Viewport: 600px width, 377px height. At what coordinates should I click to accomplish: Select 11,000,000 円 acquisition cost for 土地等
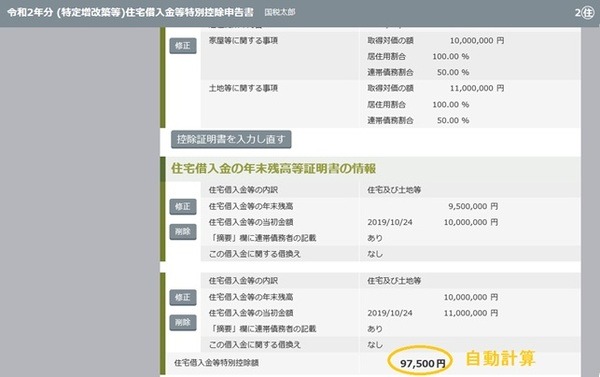tap(477, 88)
